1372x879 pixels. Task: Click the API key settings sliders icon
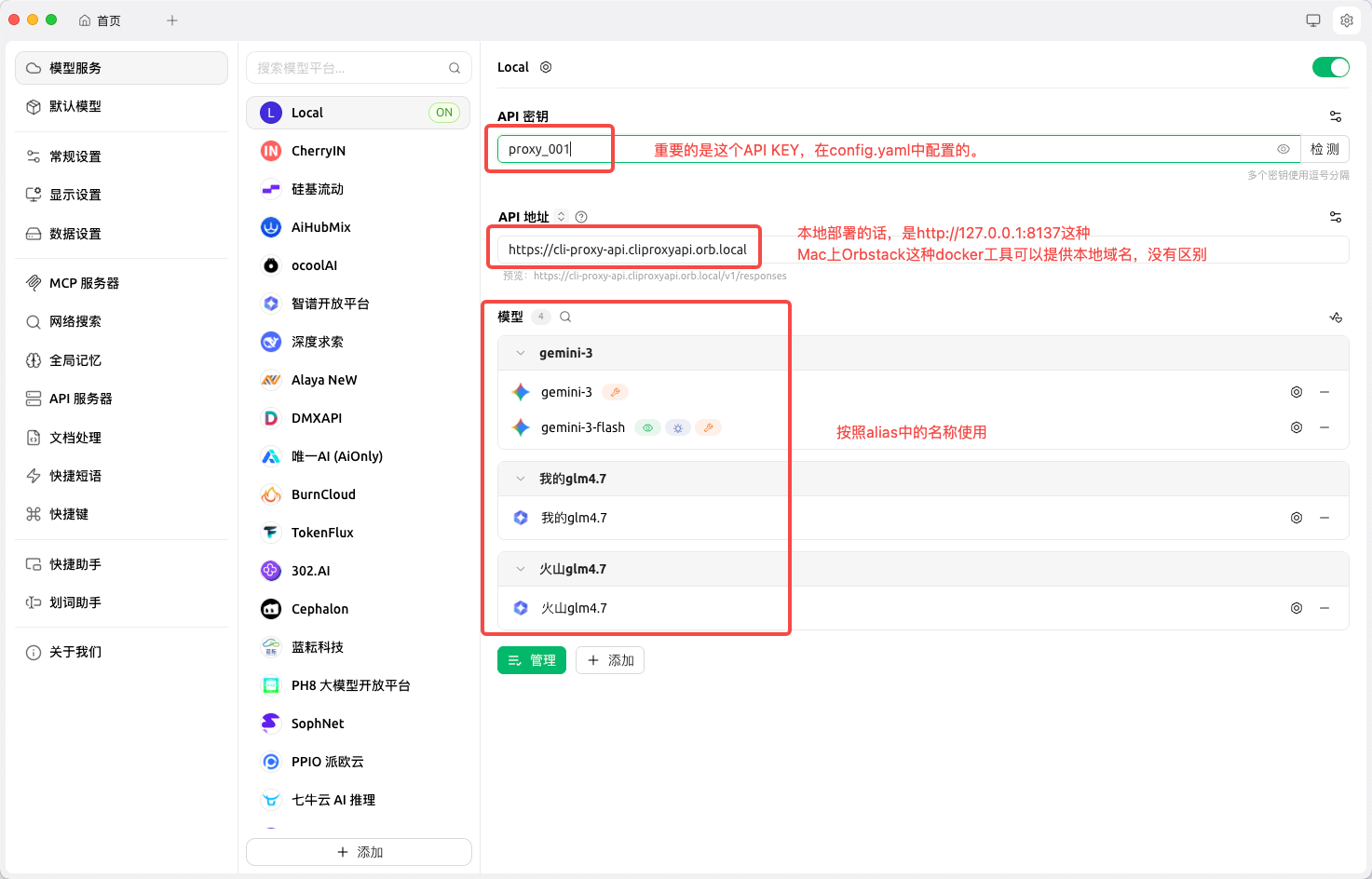pyautogui.click(x=1336, y=116)
